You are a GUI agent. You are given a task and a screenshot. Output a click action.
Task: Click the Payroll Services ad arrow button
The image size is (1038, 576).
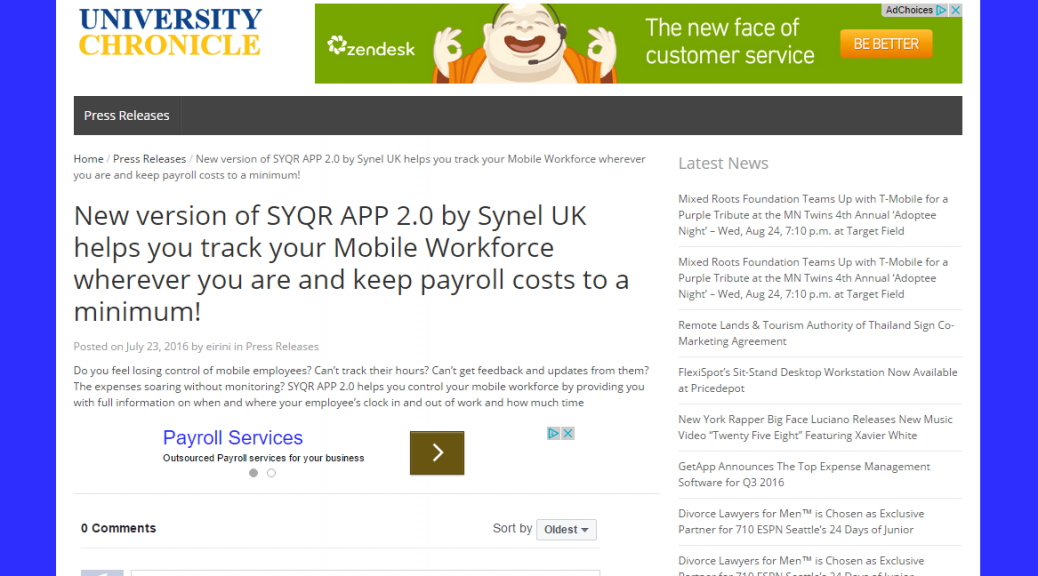(x=437, y=453)
